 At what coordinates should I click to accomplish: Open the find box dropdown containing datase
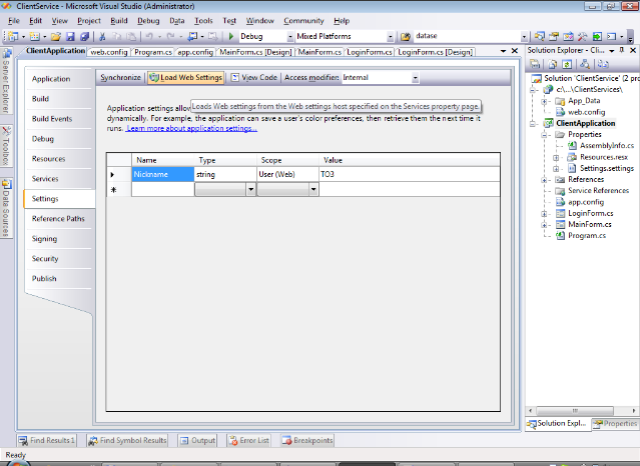tap(524, 37)
